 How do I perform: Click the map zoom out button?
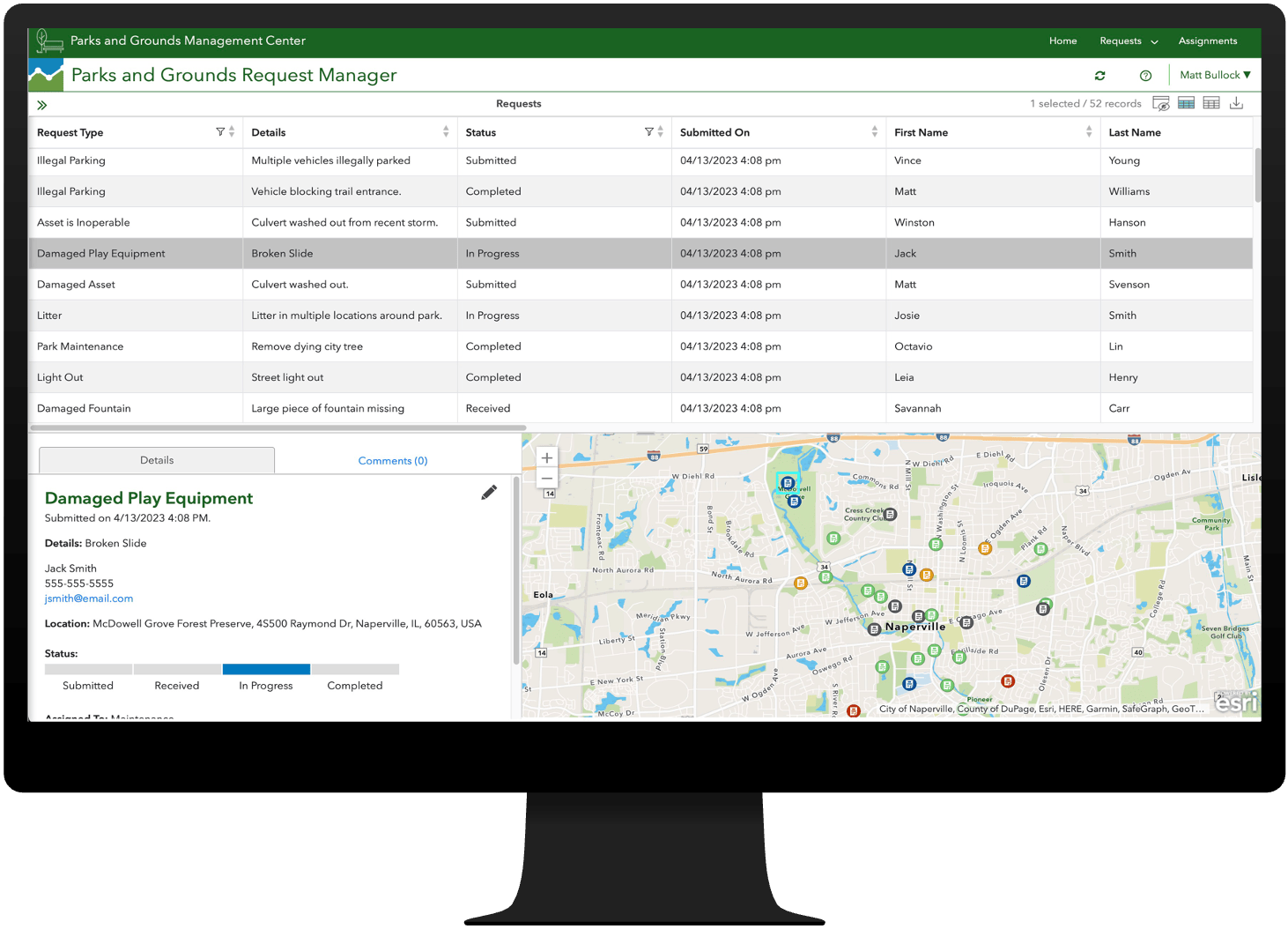546,478
